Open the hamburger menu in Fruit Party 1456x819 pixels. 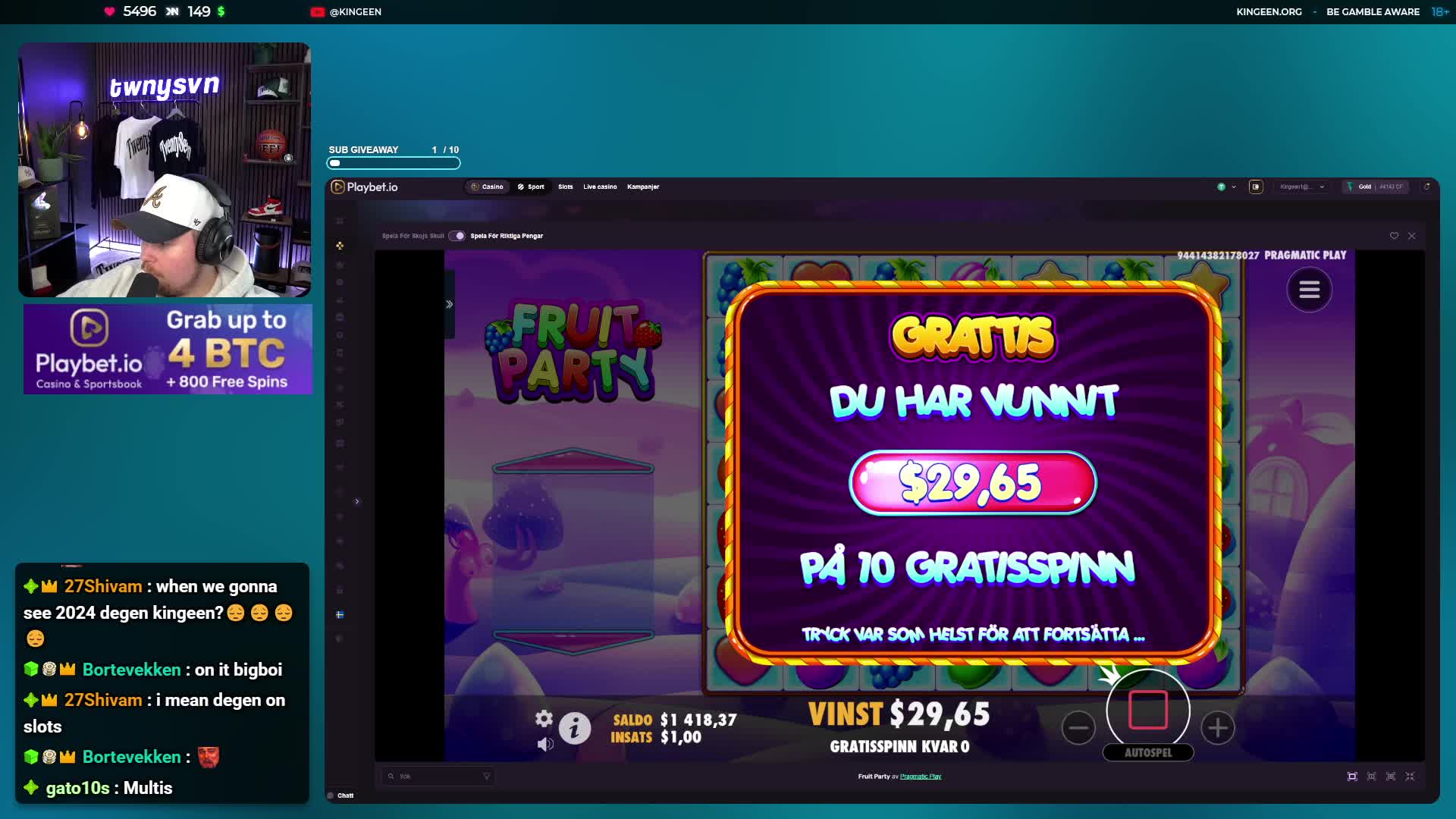[x=1310, y=290]
